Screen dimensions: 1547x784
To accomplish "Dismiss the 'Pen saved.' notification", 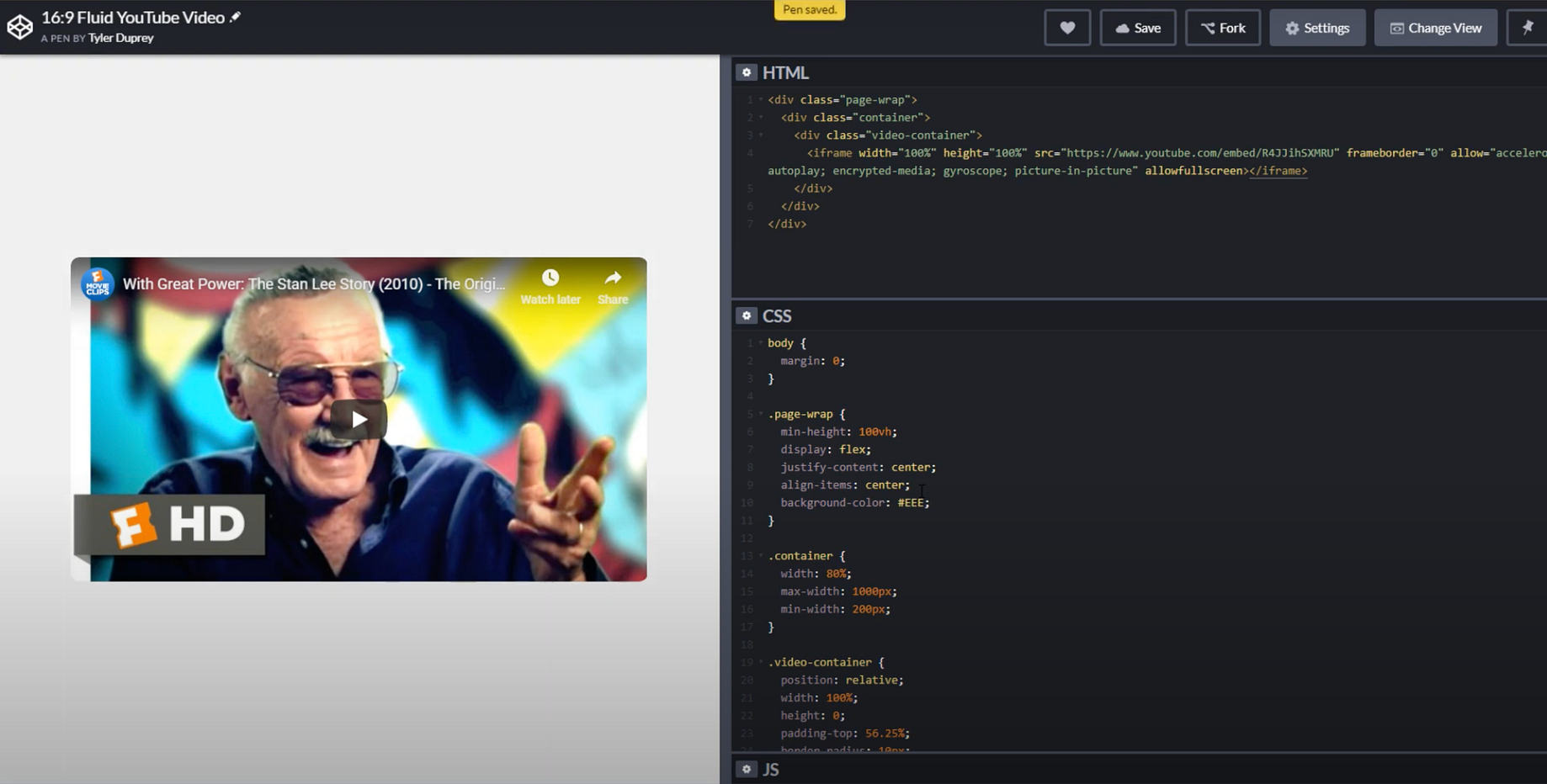I will [810, 9].
